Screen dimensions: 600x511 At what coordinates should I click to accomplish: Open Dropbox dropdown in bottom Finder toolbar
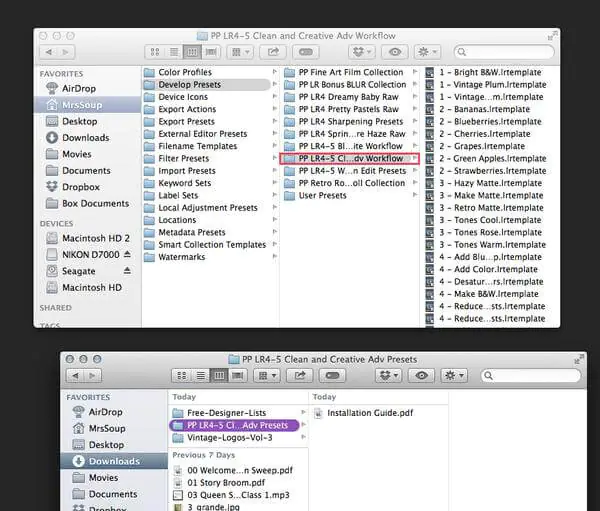[389, 376]
